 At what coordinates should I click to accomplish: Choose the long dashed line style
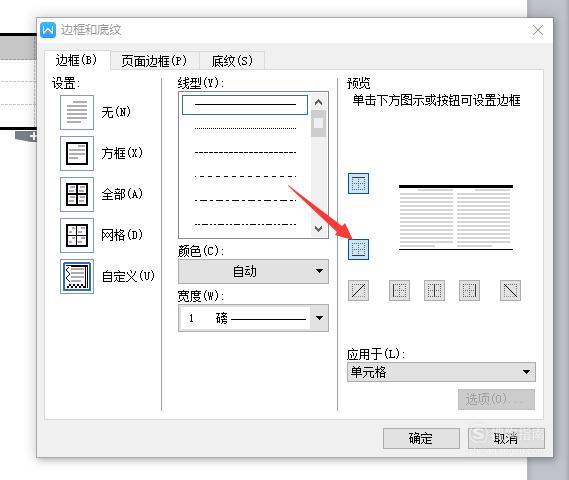click(245, 176)
